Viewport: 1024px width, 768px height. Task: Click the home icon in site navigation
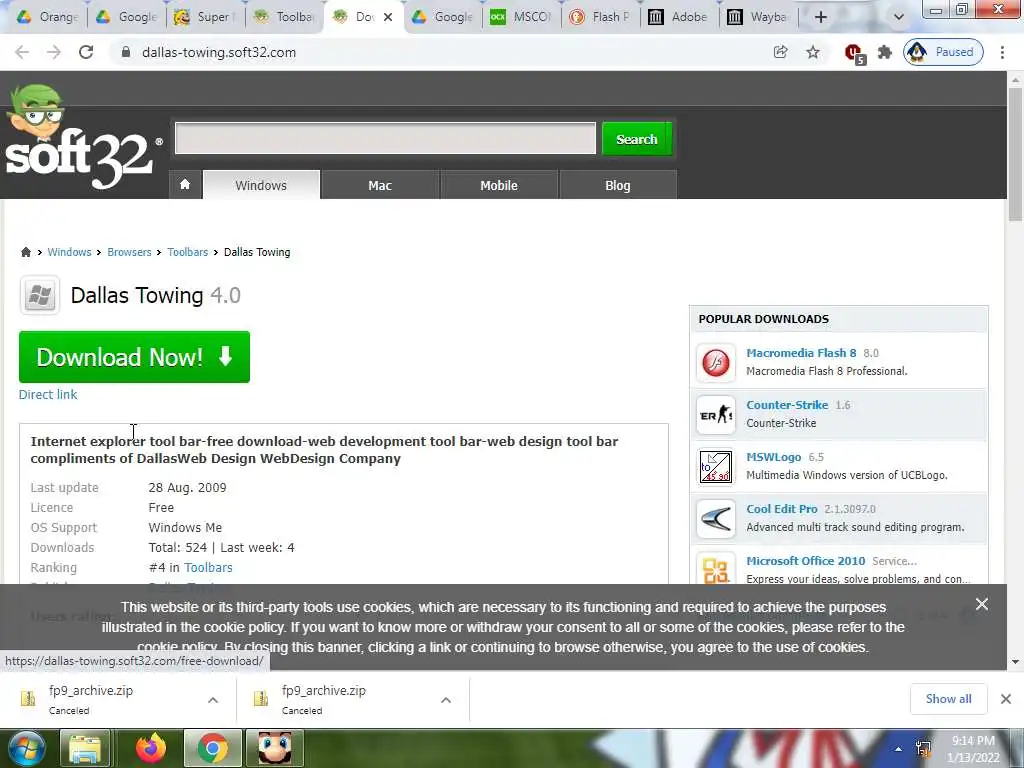185,185
